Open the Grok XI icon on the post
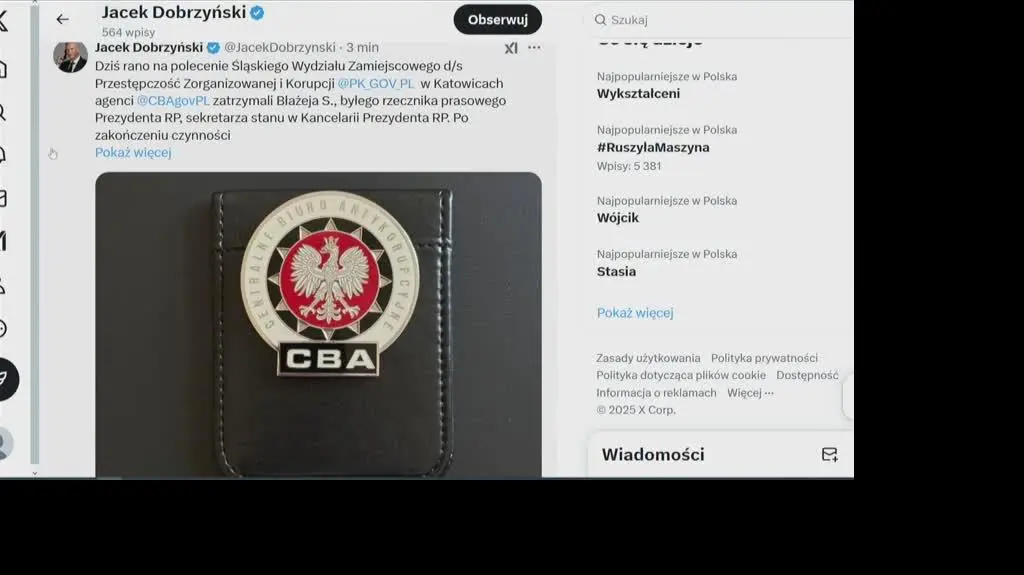This screenshot has height=575, width=1024. [x=511, y=48]
